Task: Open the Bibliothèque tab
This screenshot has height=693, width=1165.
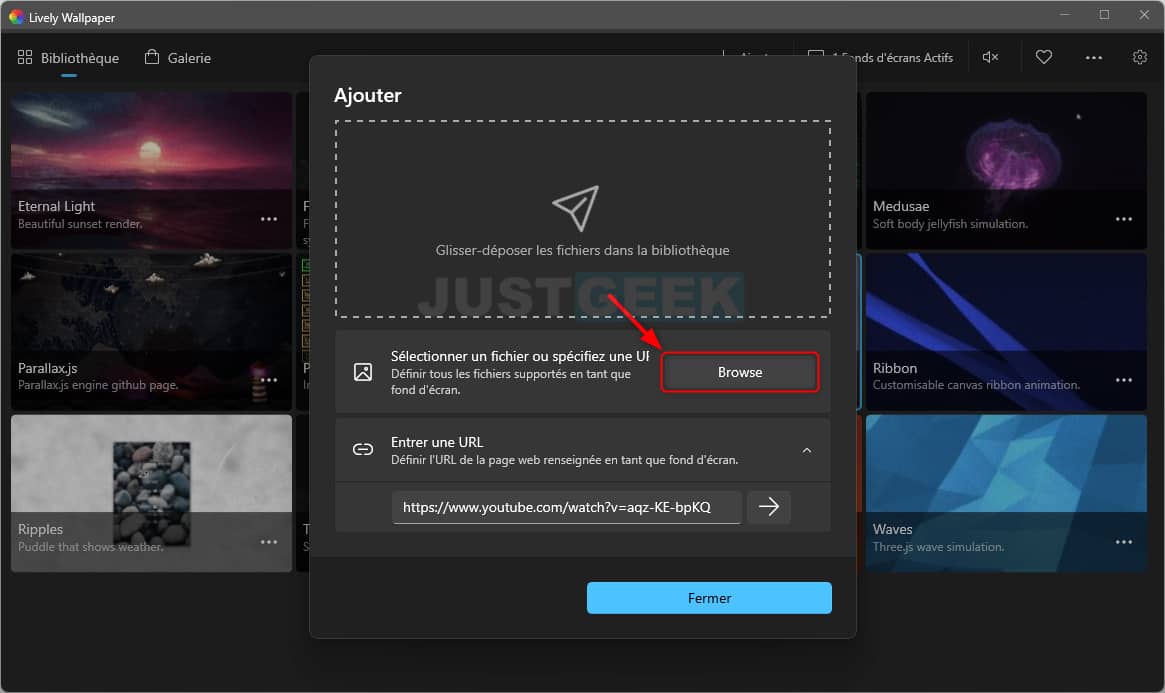Action: (68, 58)
